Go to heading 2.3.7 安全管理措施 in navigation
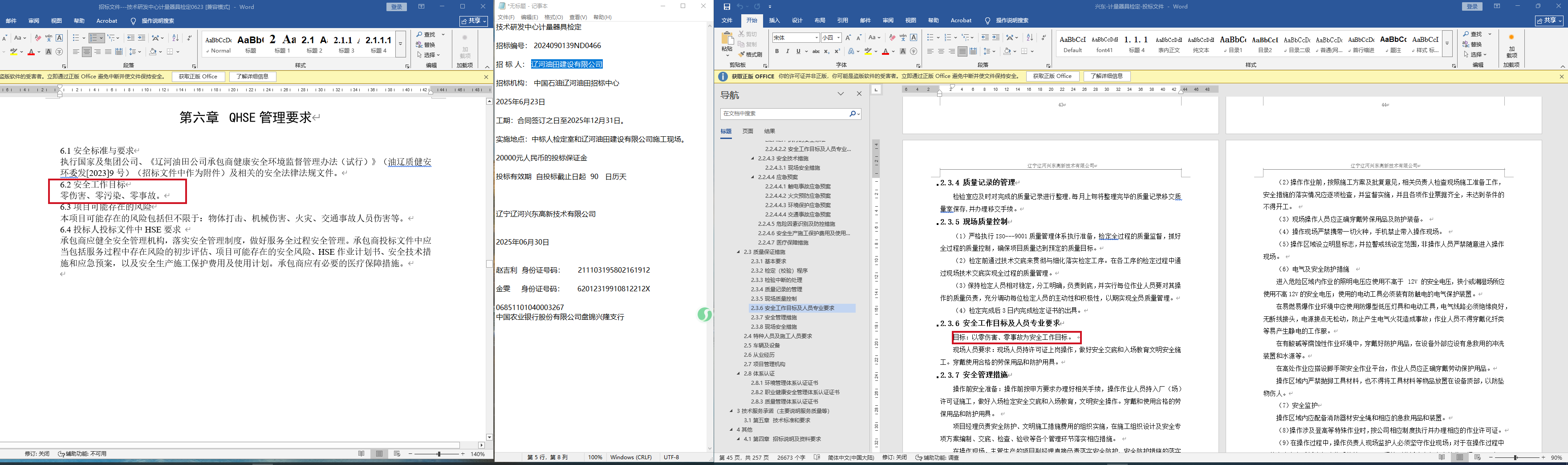 point(774,318)
